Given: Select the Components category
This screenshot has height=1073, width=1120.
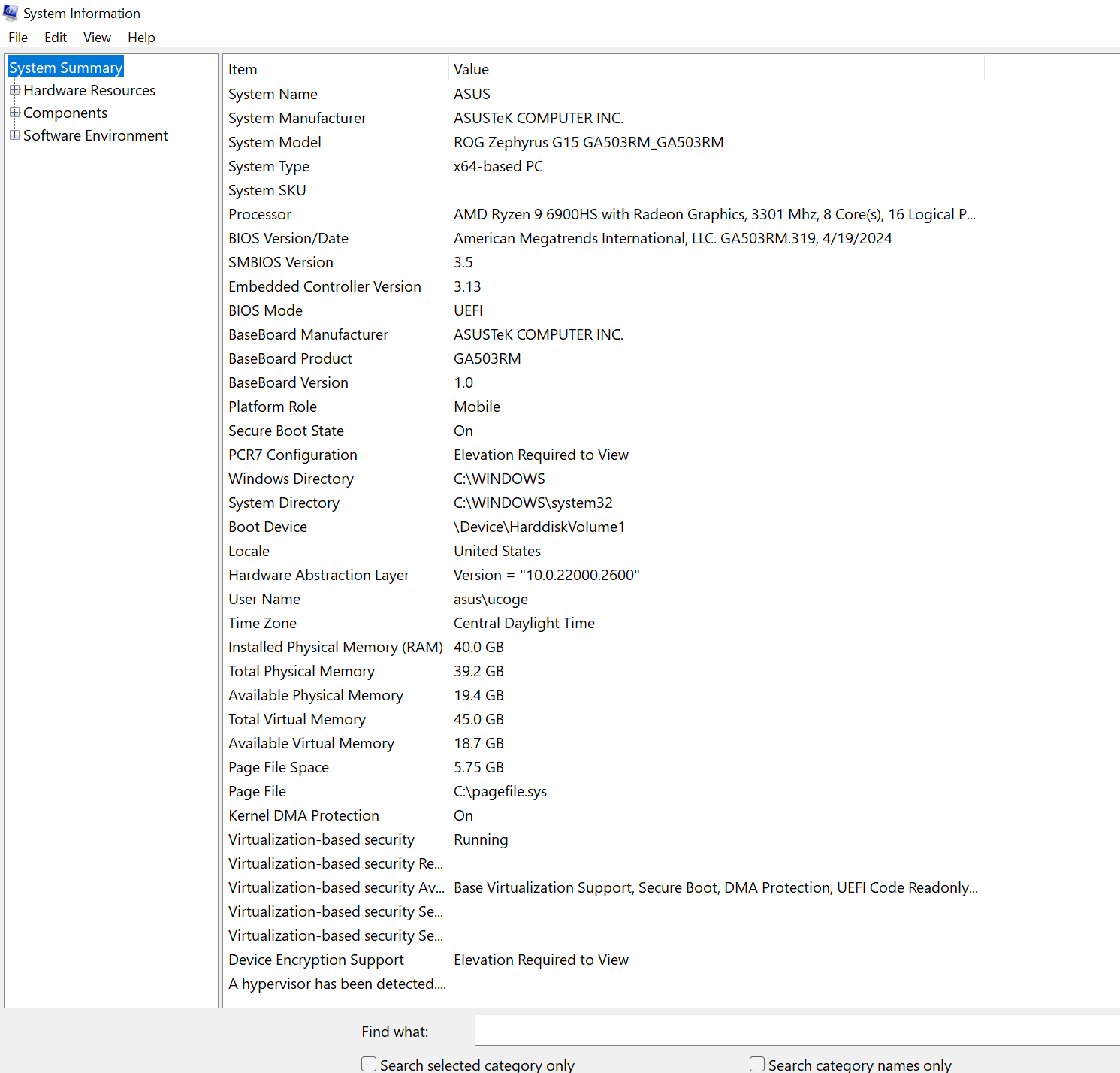Looking at the screenshot, I should pyautogui.click(x=65, y=113).
